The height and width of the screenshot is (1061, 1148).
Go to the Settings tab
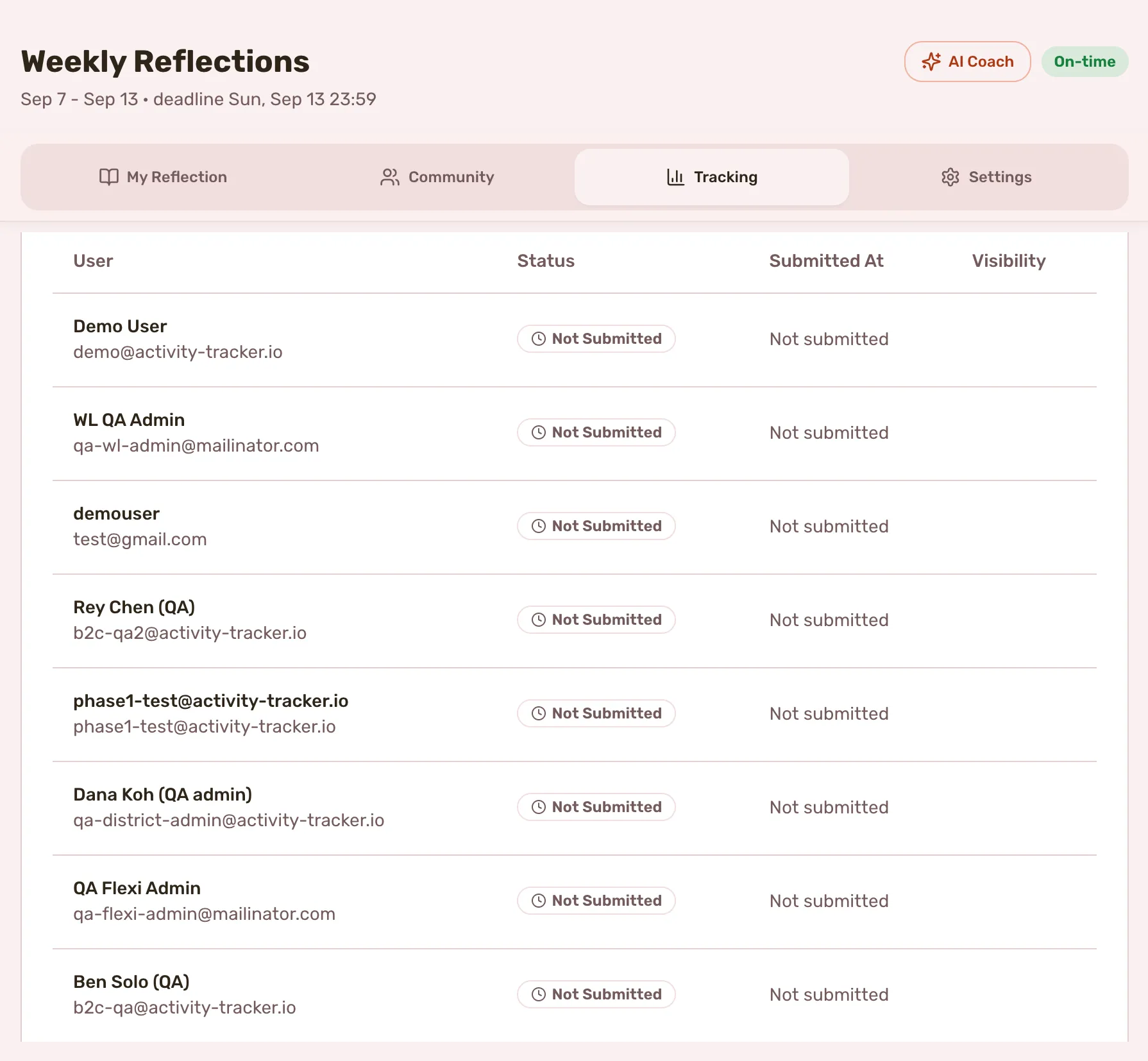point(986,177)
